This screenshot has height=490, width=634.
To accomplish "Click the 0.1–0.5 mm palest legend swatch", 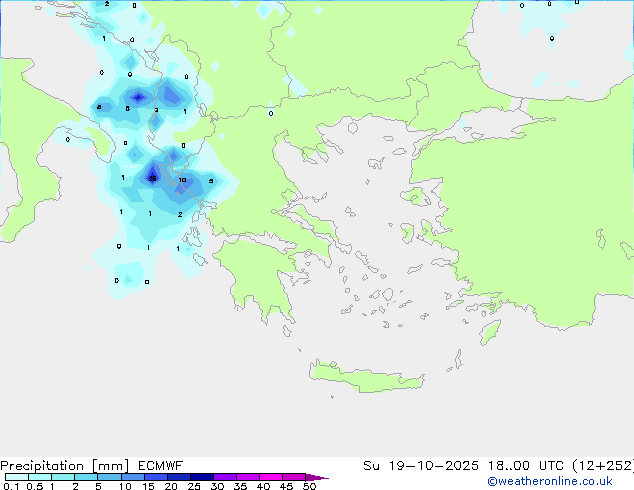I will 17,477.
